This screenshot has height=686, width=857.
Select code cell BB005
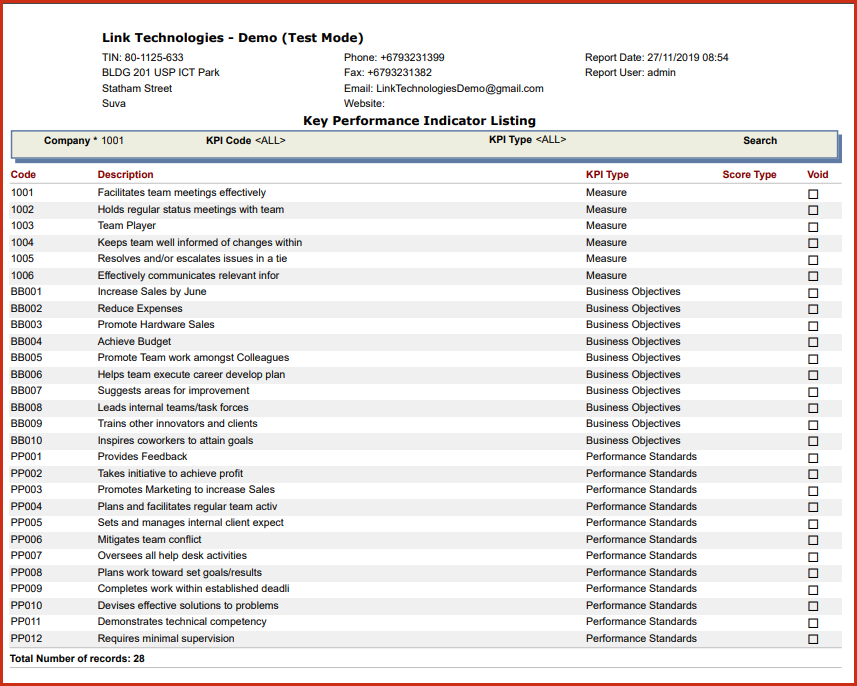click(26, 357)
